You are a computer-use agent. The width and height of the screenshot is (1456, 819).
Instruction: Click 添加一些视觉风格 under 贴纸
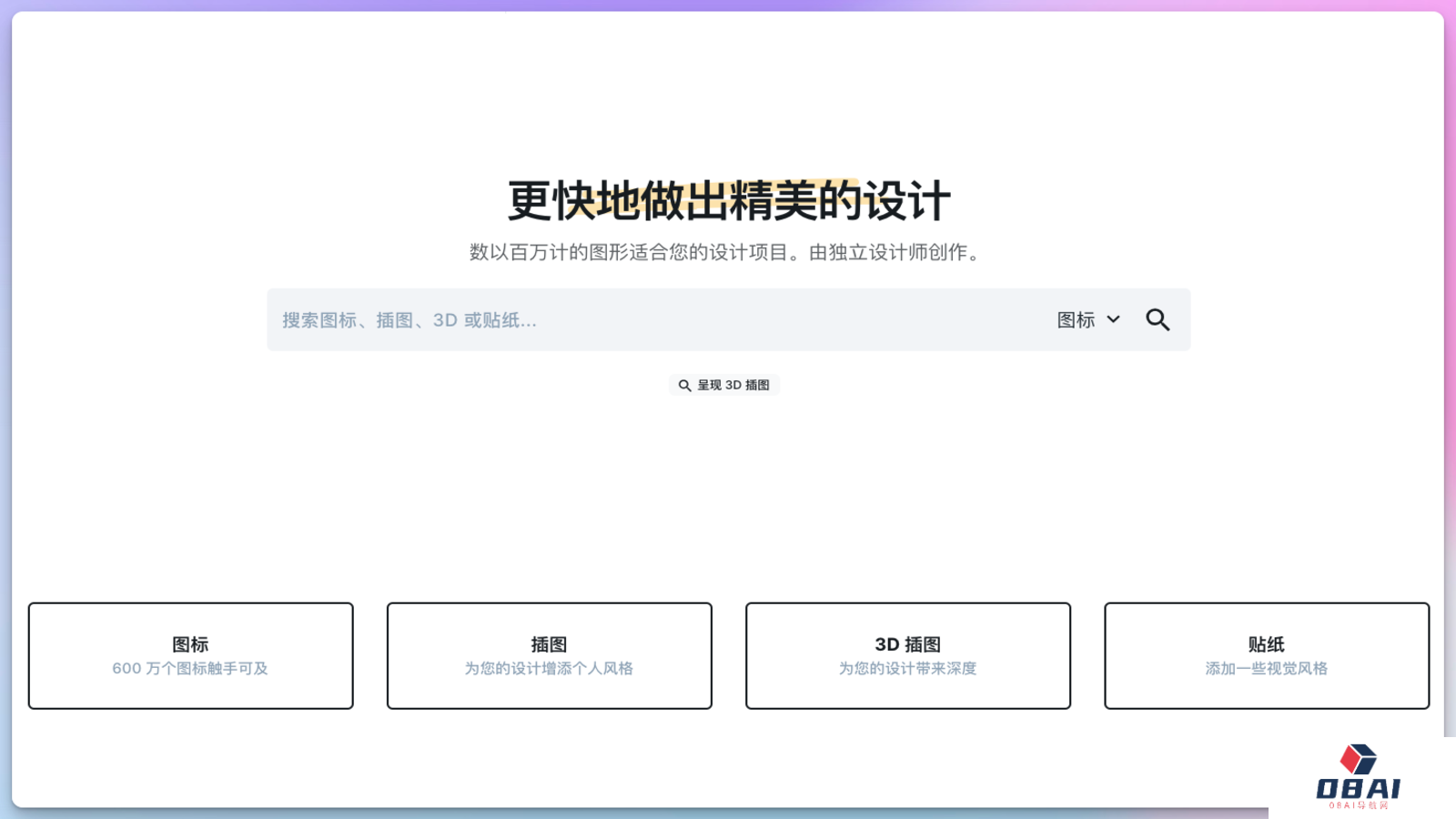pos(1266,668)
